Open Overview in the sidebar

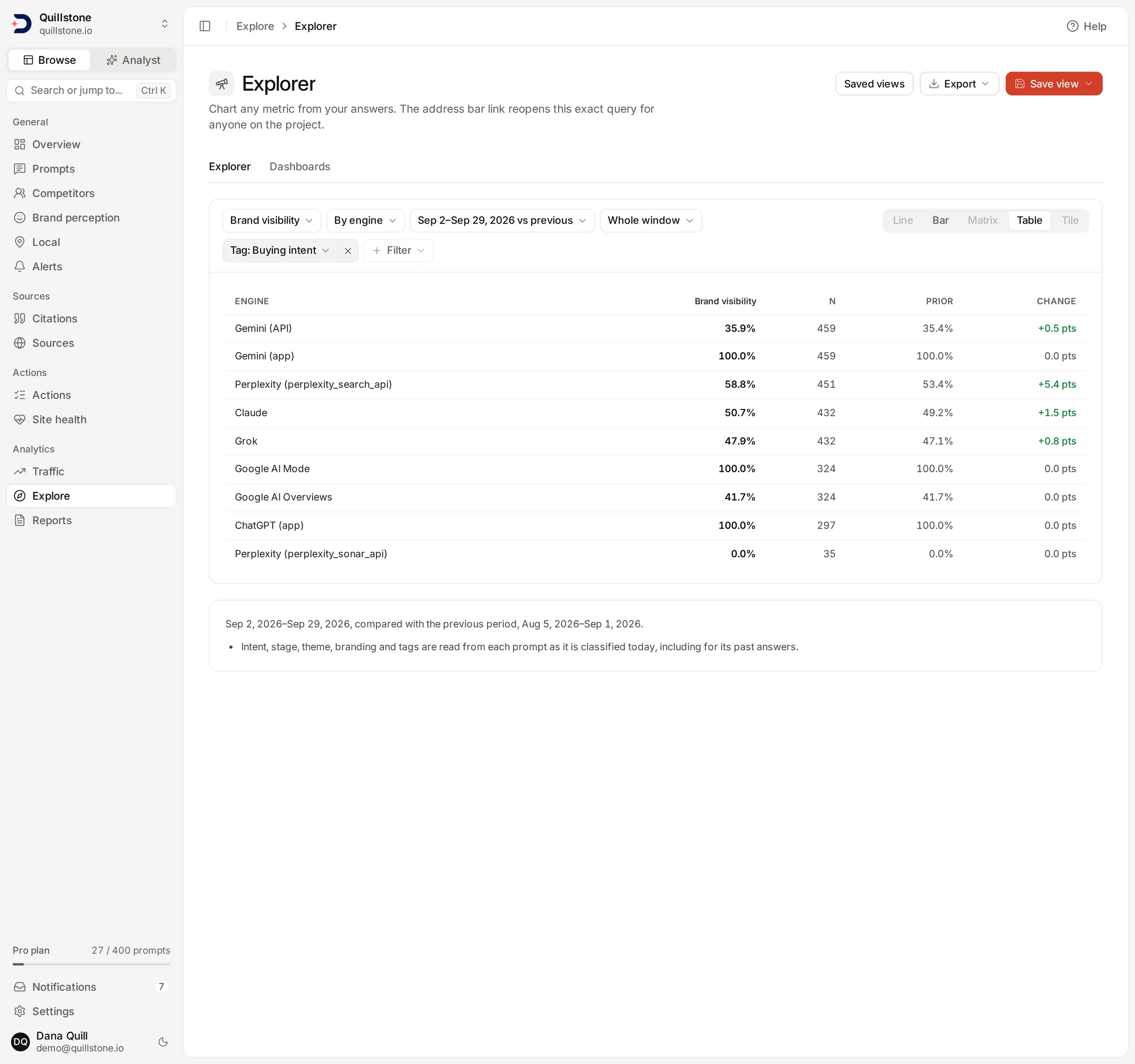click(x=91, y=144)
